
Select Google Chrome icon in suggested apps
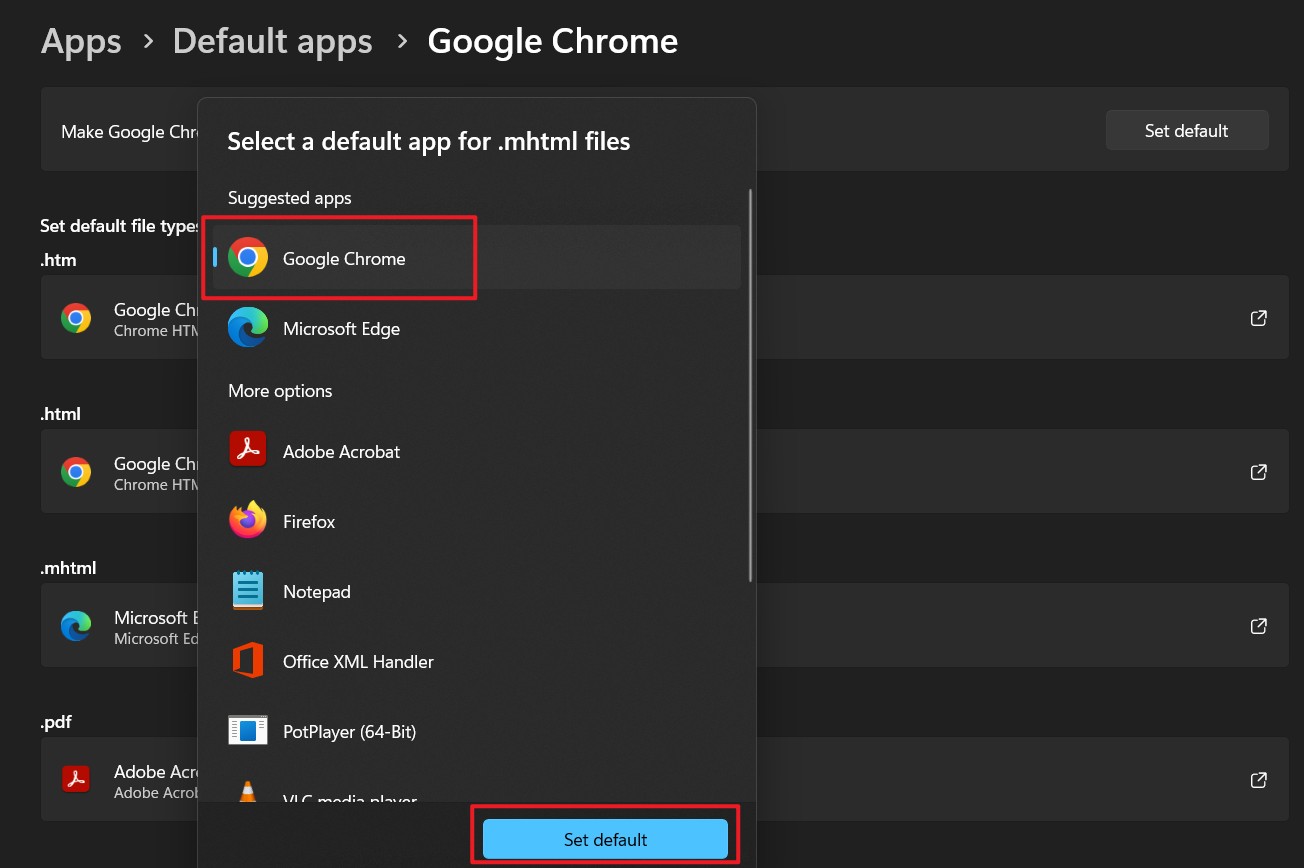click(x=247, y=258)
